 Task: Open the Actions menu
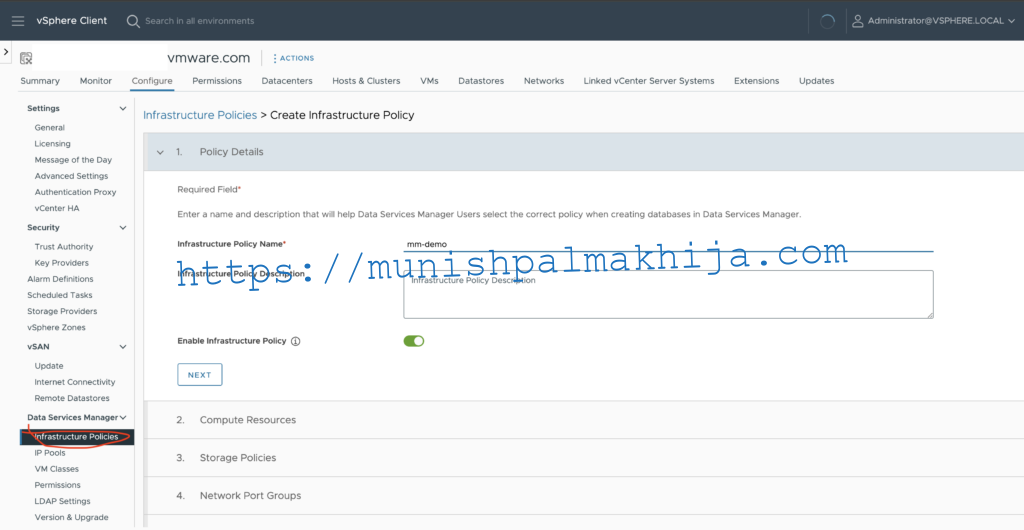[x=293, y=58]
